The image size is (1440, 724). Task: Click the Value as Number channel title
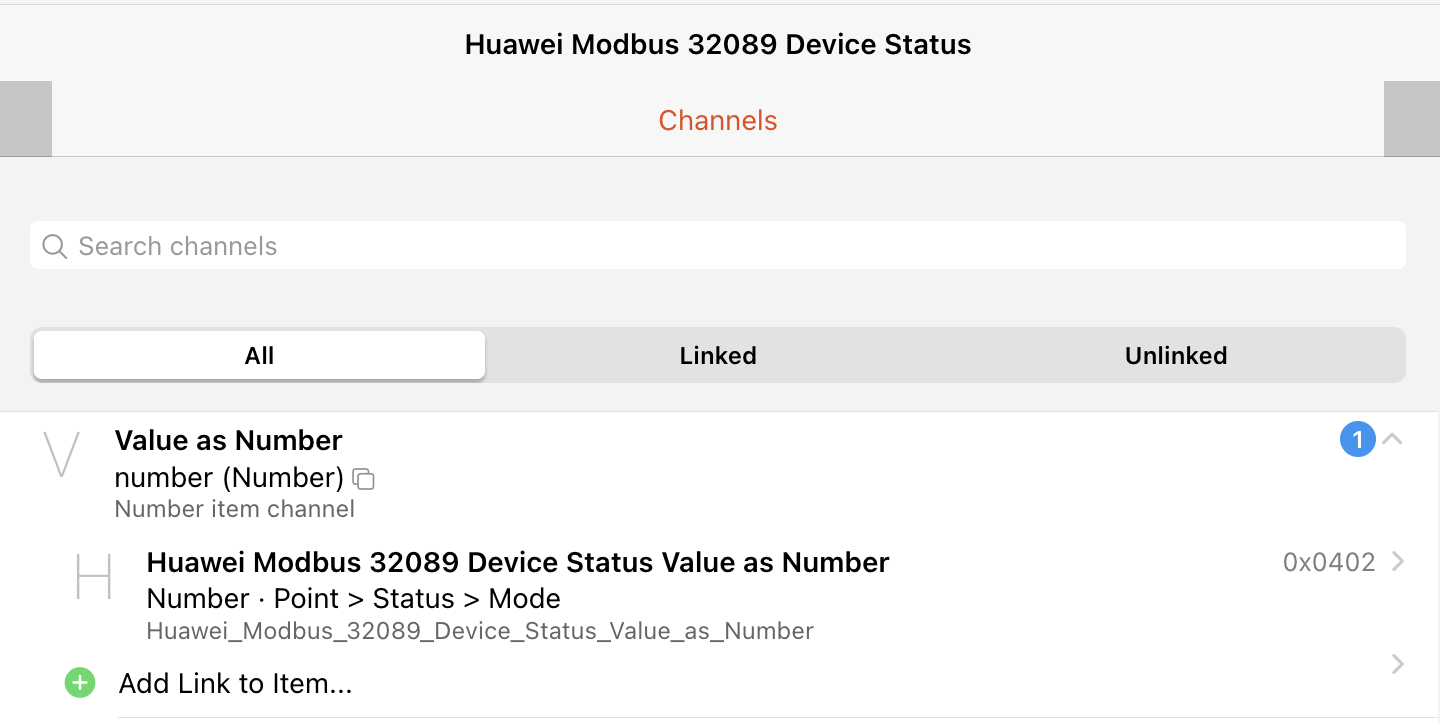(x=229, y=441)
